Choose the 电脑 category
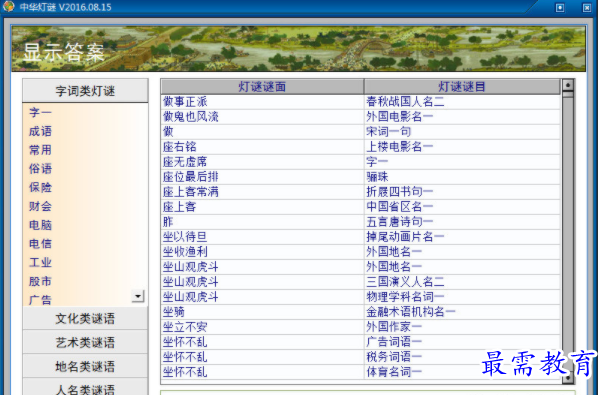603x395 pixels. point(40,225)
